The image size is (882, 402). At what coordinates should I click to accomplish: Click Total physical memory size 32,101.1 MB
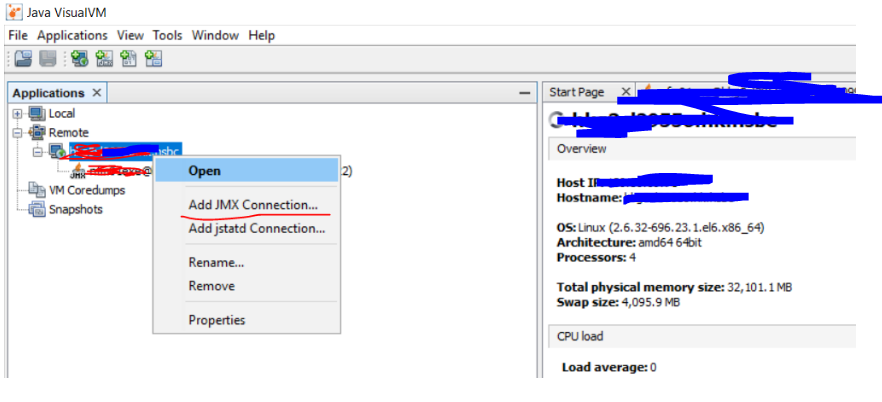point(674,287)
